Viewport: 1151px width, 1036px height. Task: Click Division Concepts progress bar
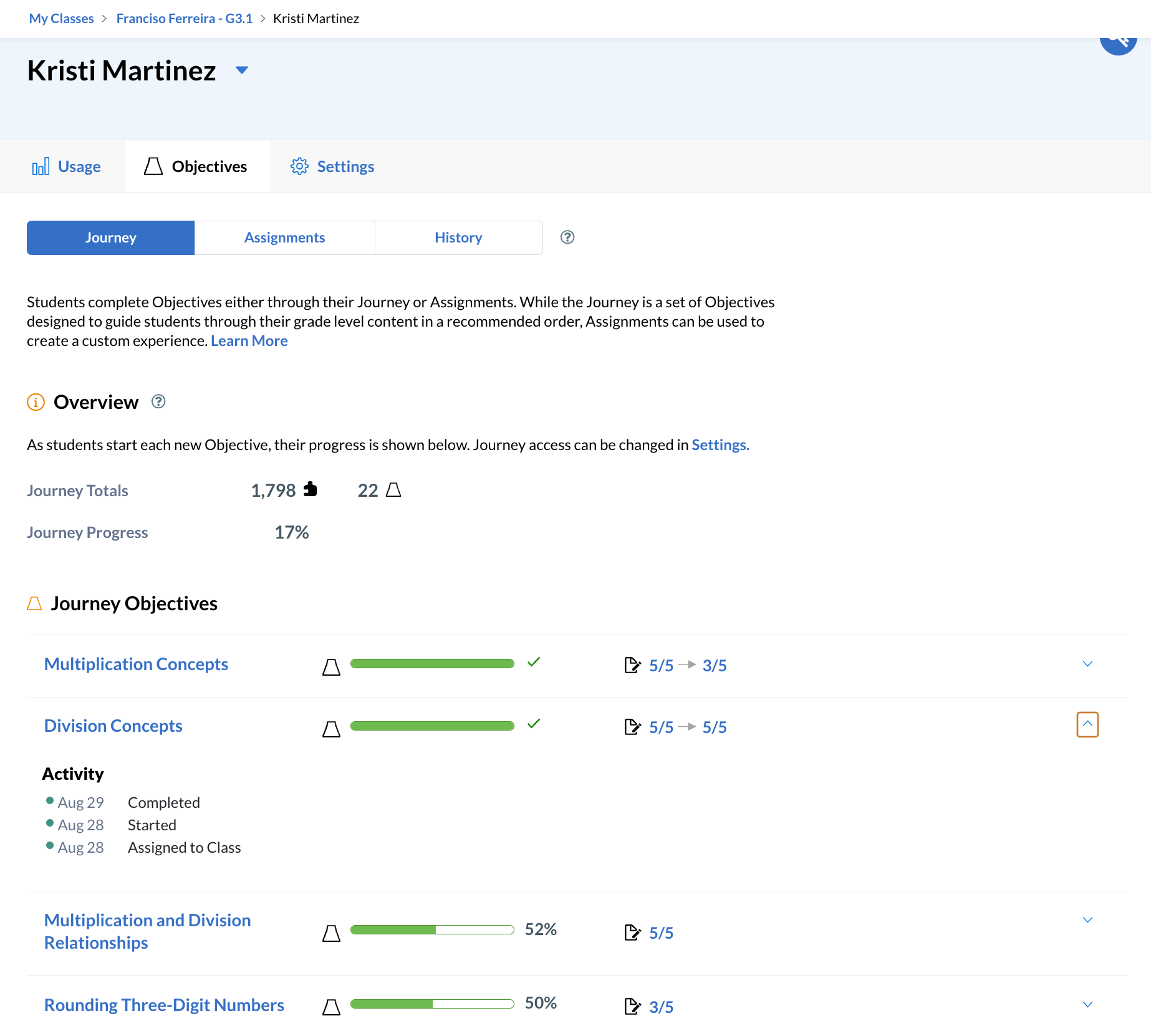tap(432, 726)
